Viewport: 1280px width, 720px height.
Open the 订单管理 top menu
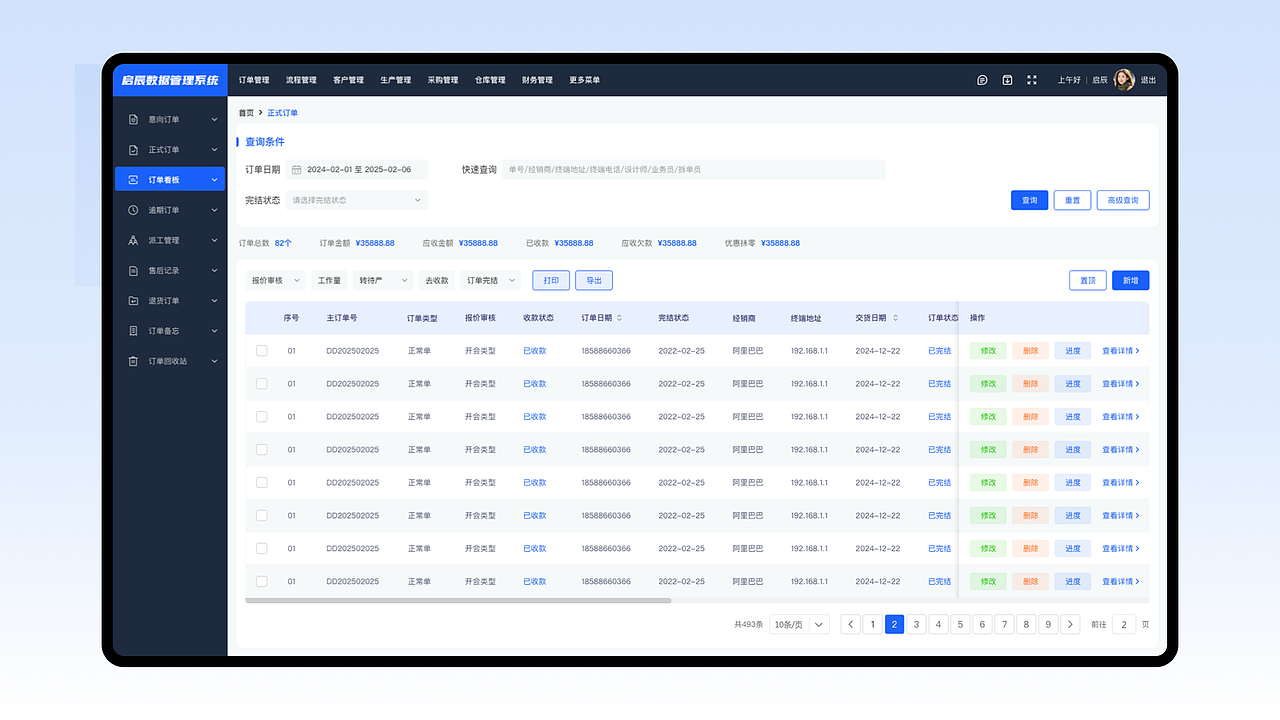[x=254, y=80]
